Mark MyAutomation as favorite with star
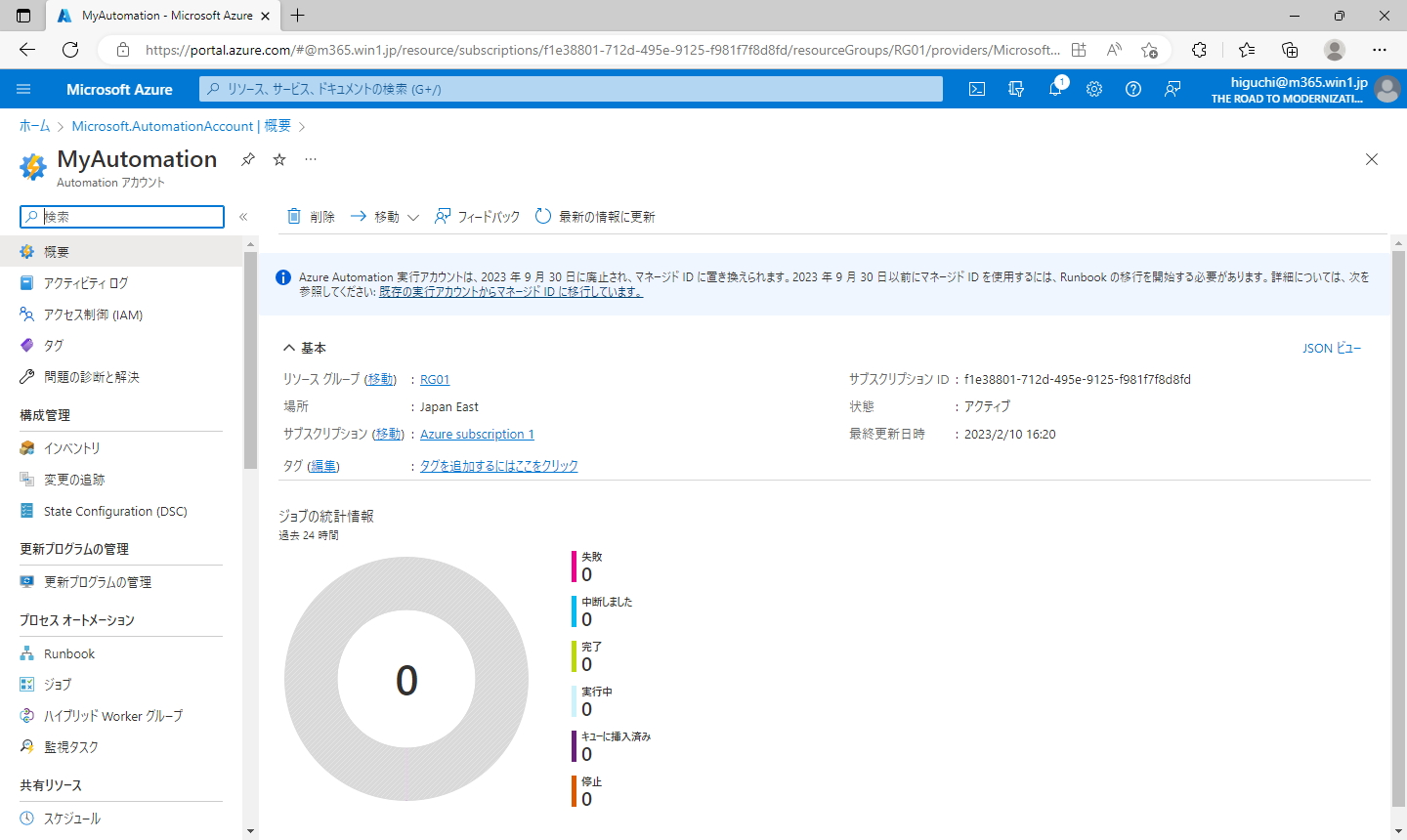Viewport: 1407px width, 840px height. coord(279,159)
